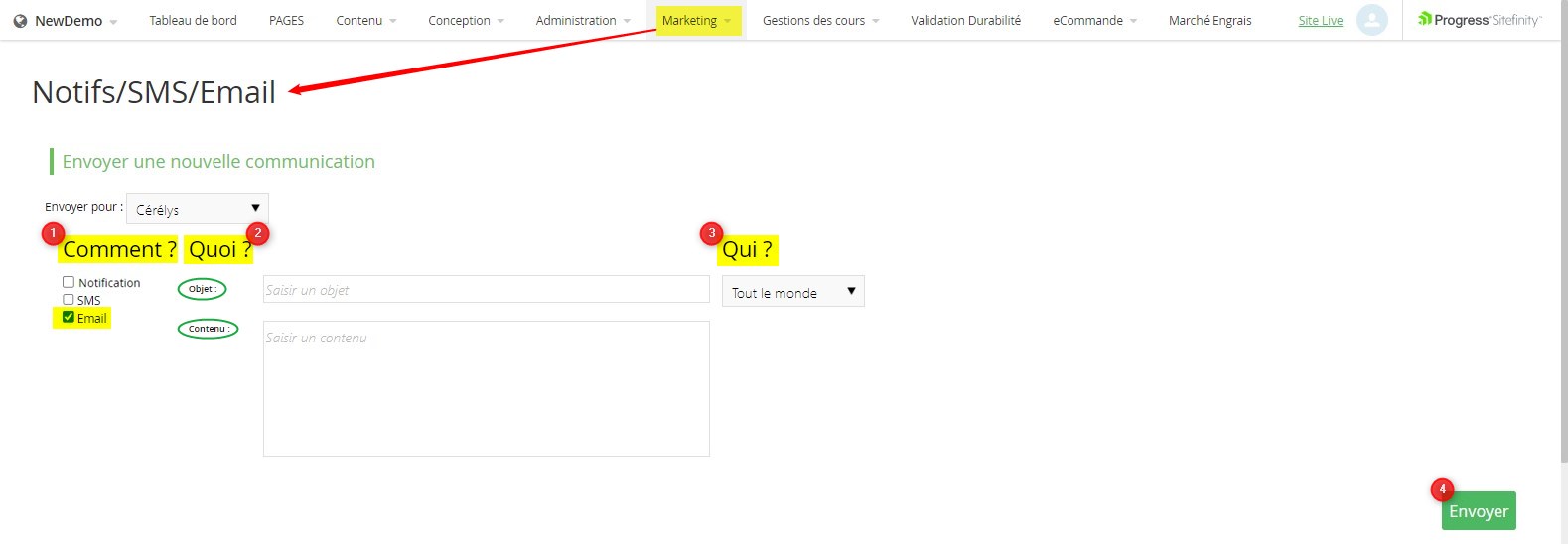Expand the eCommande menu

point(1094,21)
